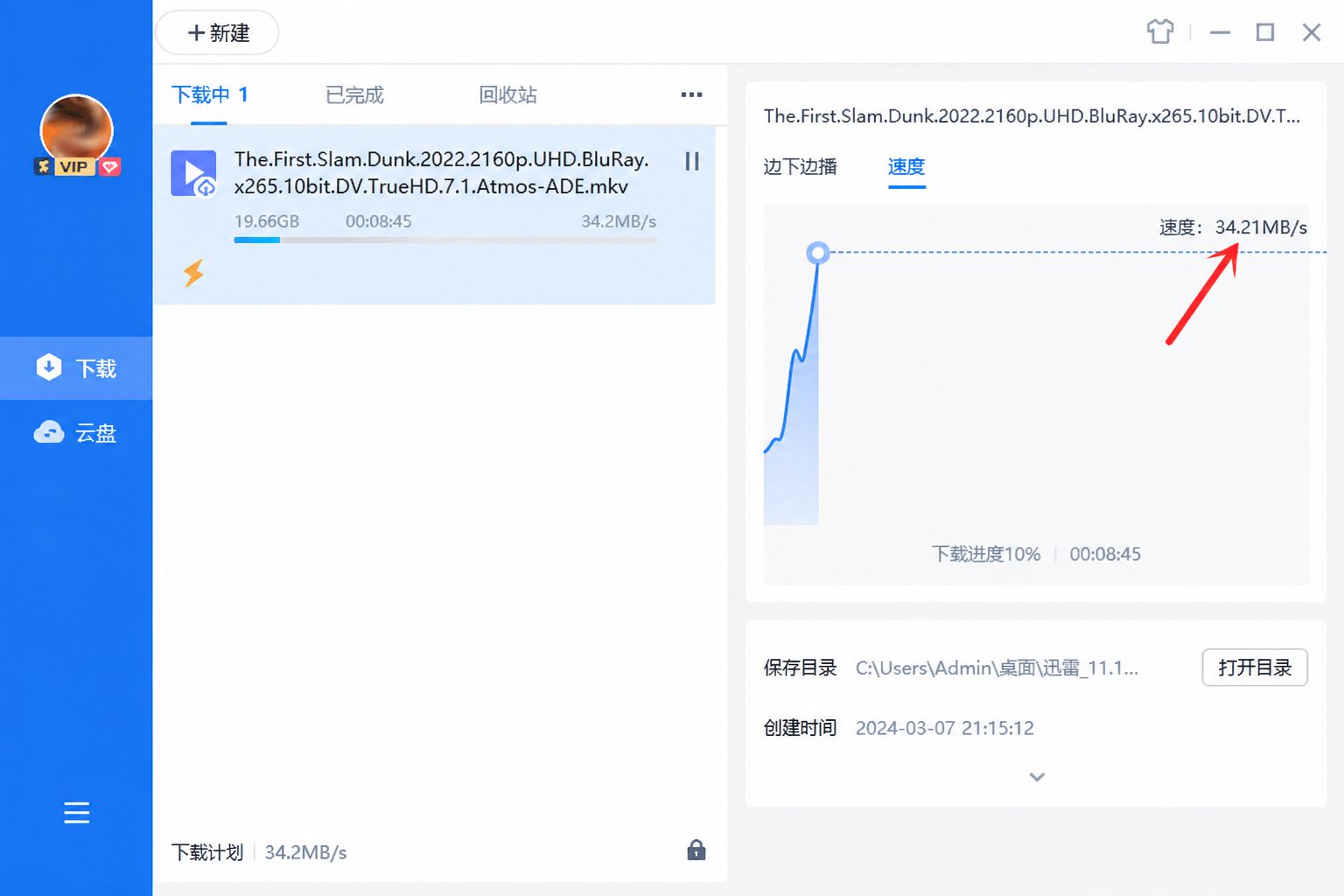1344x896 pixels.
Task: Open the three-dot more options menu
Action: 691,94
